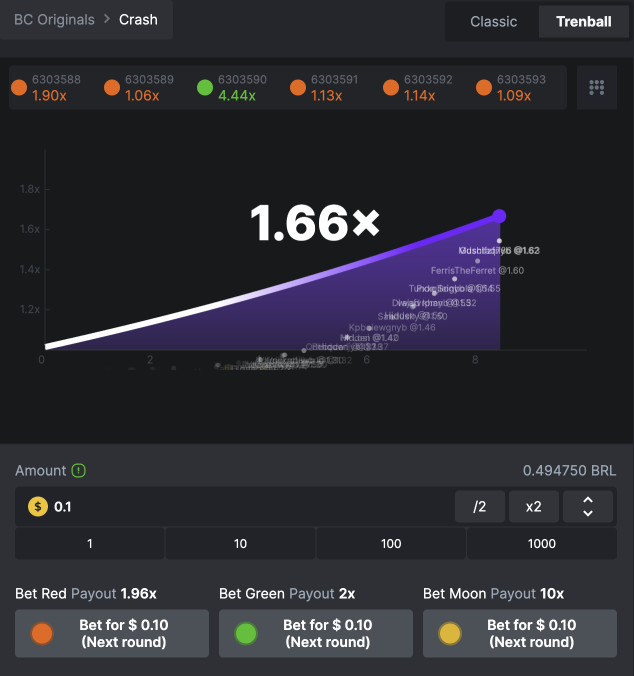Image resolution: width=634 pixels, height=676 pixels.
Task: Double the bet with x2 button
Action: click(x=534, y=507)
